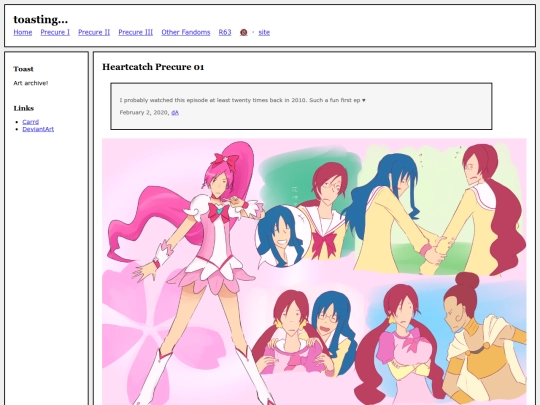Open the Home navigation link
The image size is (540, 405).
[23, 32]
